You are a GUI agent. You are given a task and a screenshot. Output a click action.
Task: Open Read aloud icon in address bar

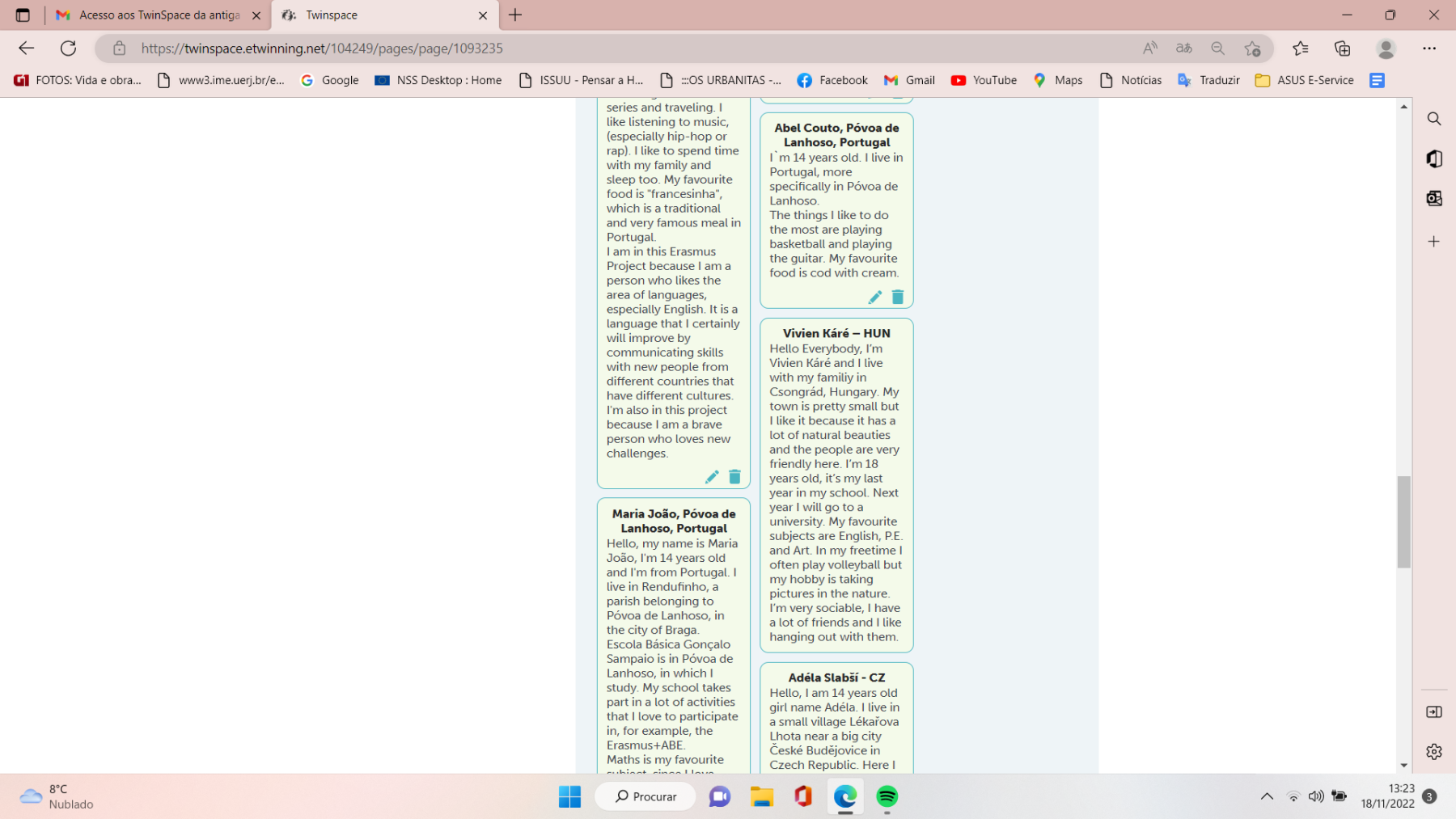click(1149, 49)
